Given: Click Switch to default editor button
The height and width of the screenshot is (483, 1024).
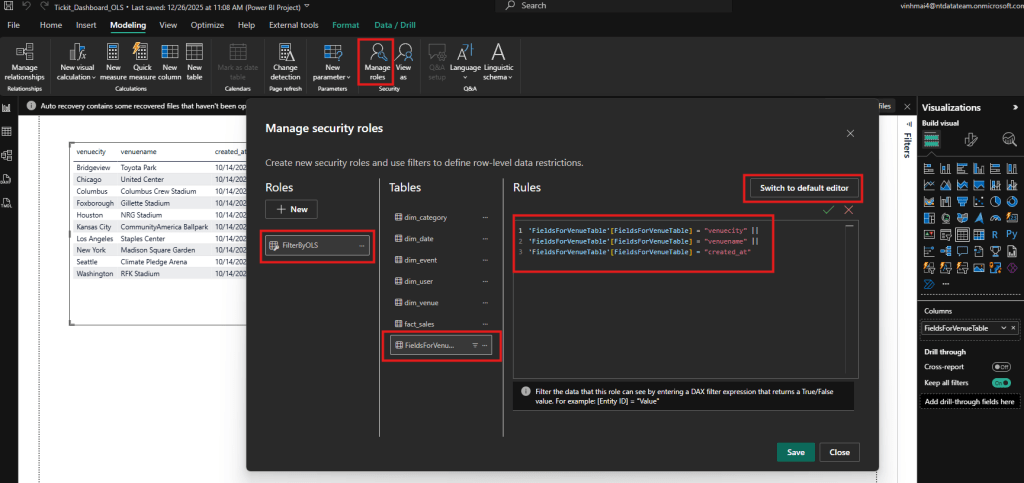Looking at the screenshot, I should [803, 188].
